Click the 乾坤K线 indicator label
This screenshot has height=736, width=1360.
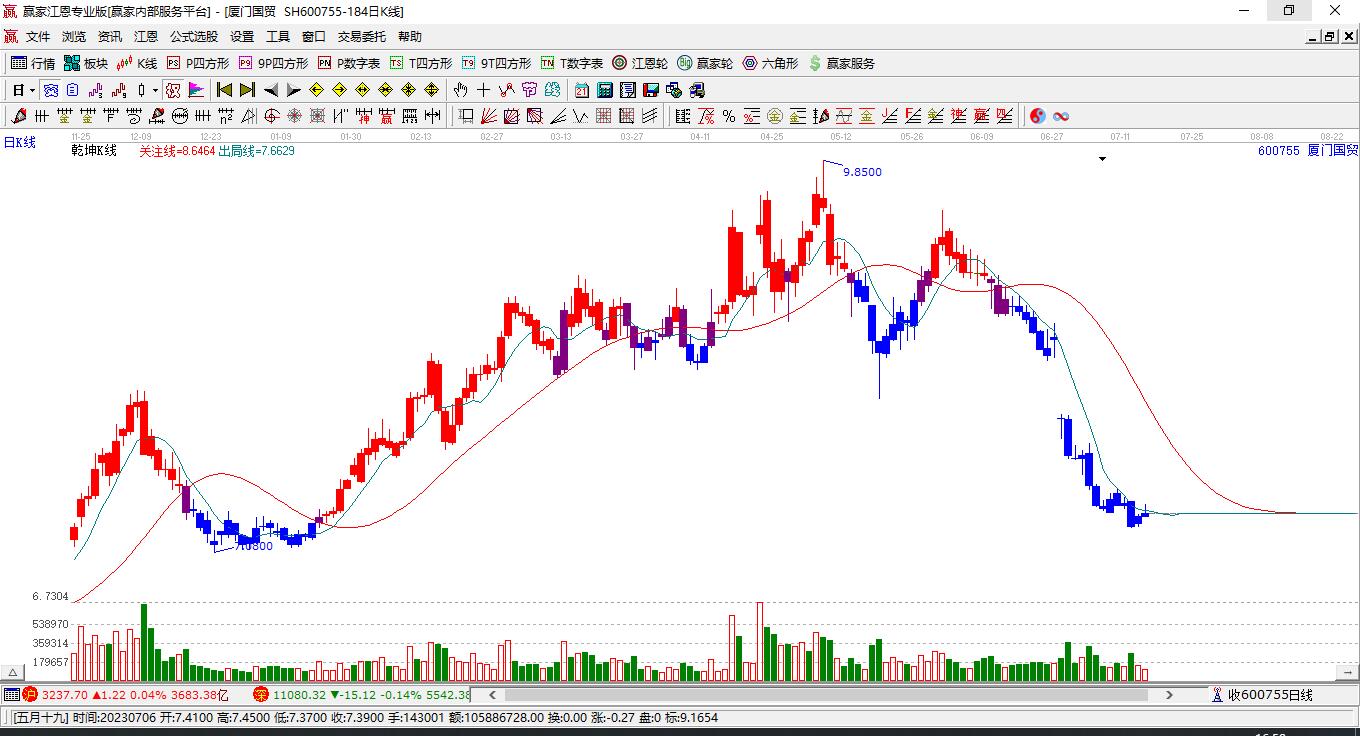94,150
